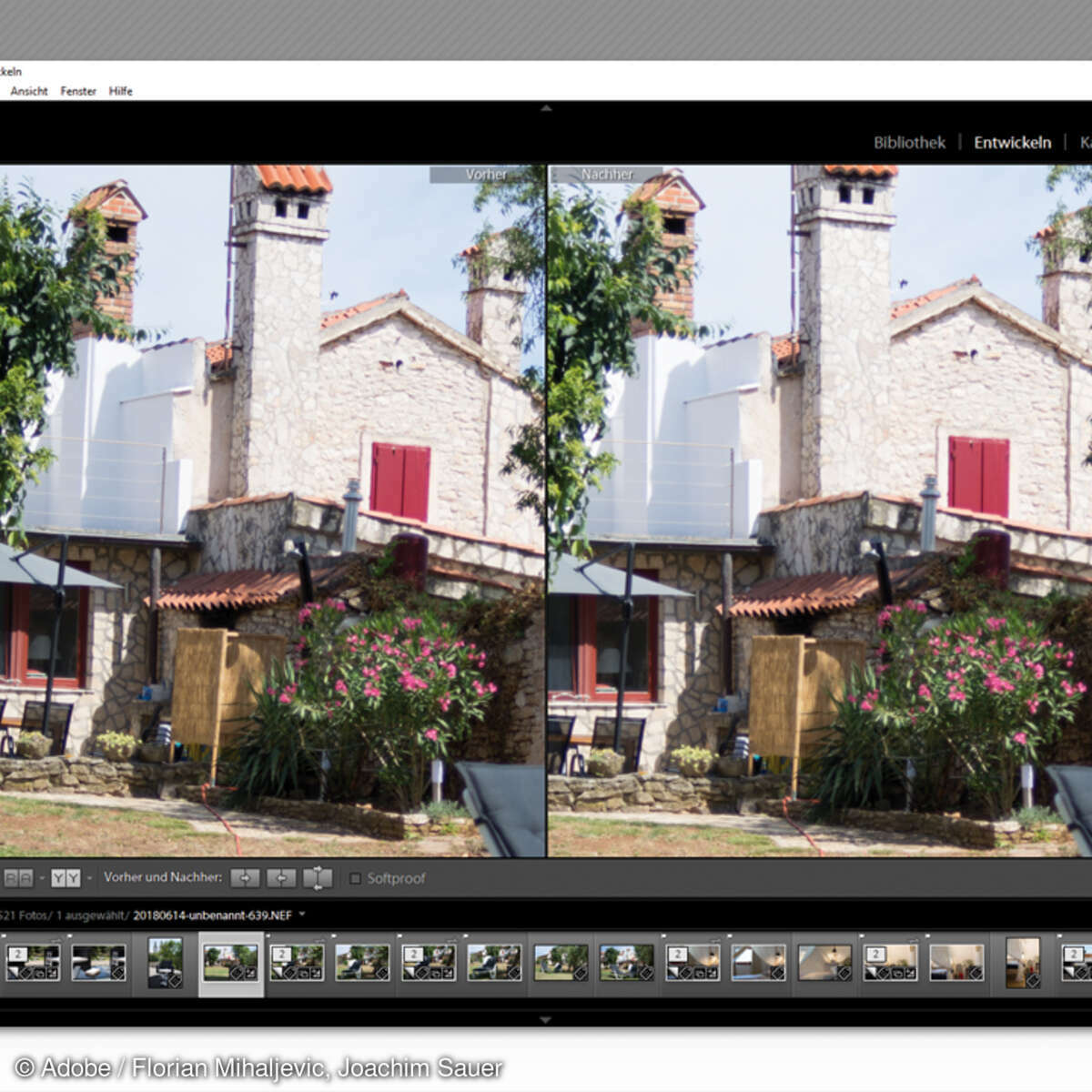1092x1092 pixels.
Task: Open the Fenster menu
Action: 77,91
